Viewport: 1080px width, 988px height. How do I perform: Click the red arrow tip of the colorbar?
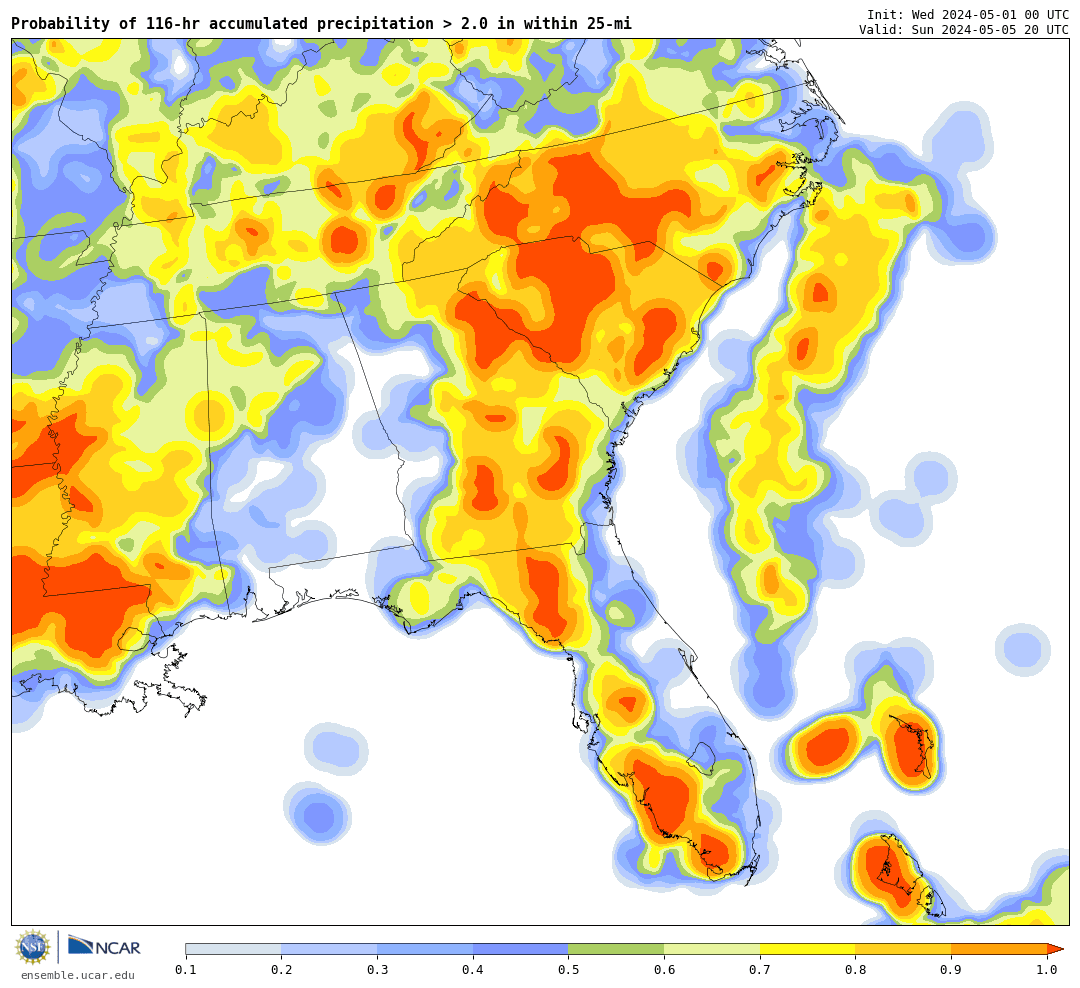(x=1055, y=949)
